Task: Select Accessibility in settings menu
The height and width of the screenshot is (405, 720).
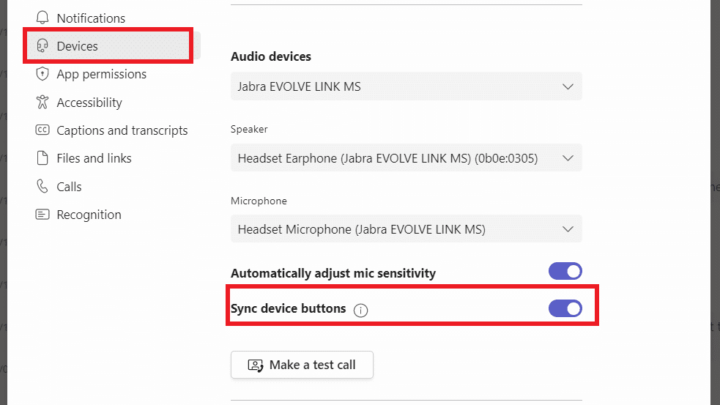Action: [x=89, y=102]
